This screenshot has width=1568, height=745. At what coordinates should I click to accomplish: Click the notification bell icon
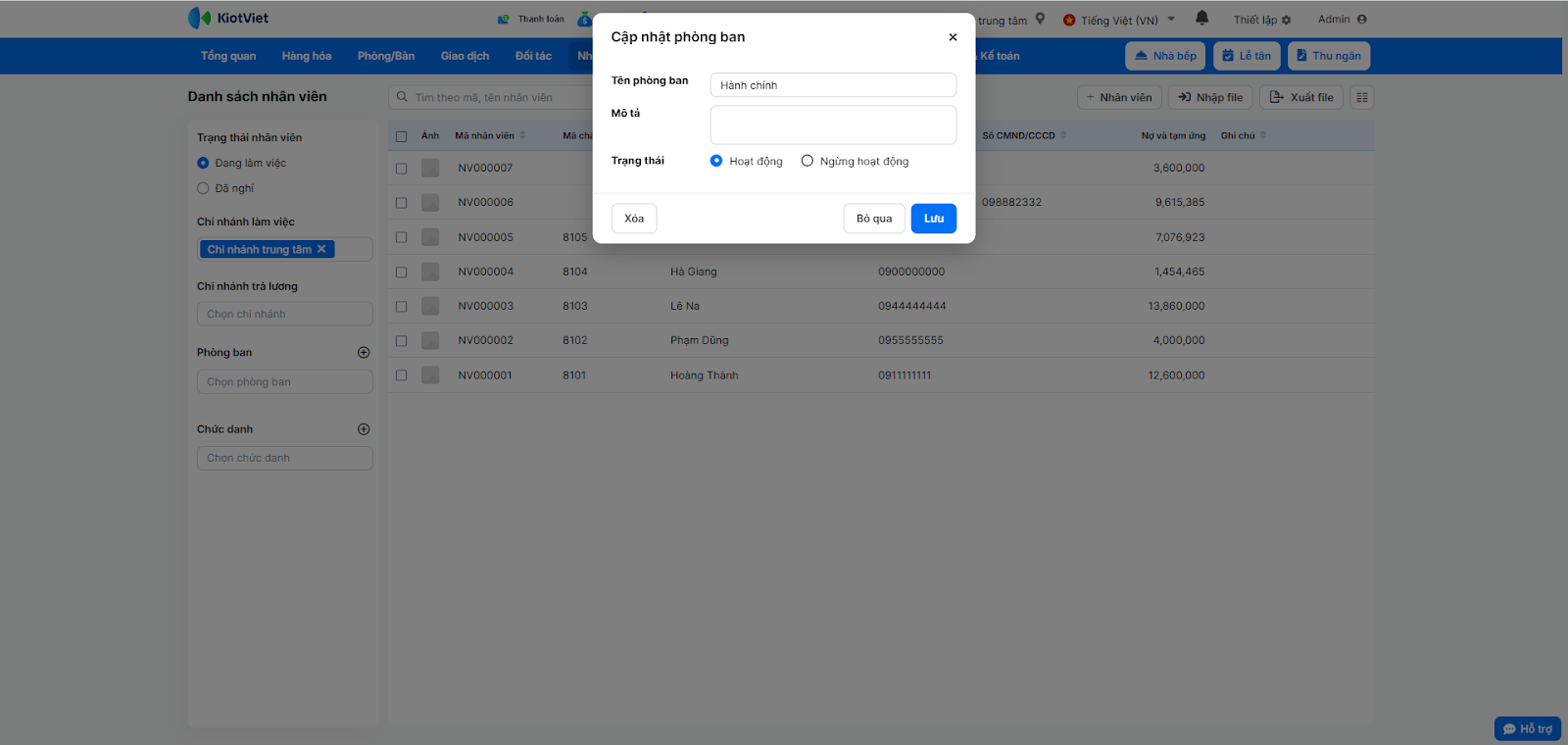1201,19
